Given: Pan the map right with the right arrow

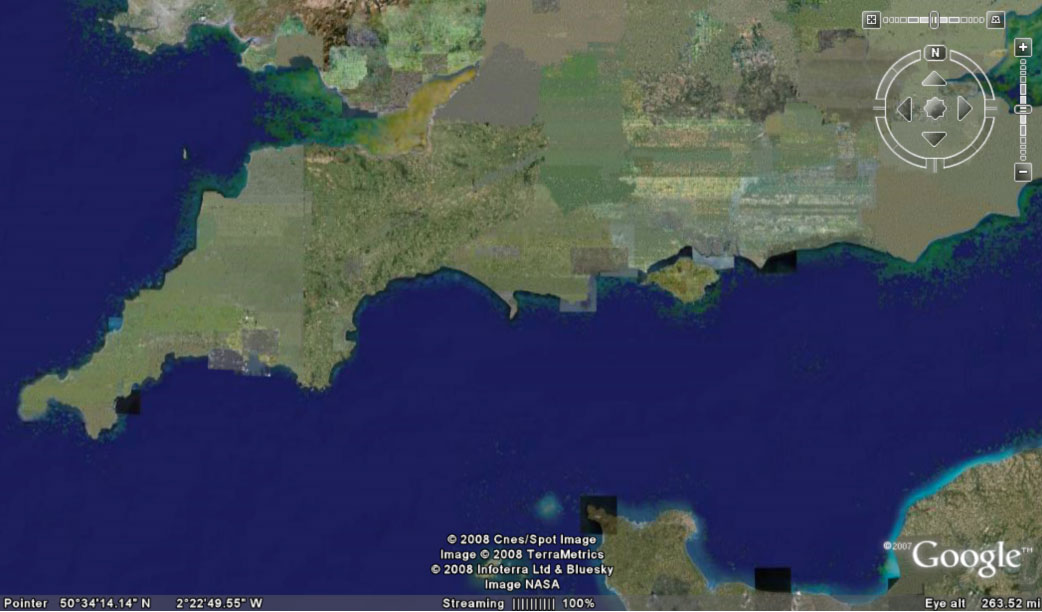Looking at the screenshot, I should pyautogui.click(x=965, y=108).
